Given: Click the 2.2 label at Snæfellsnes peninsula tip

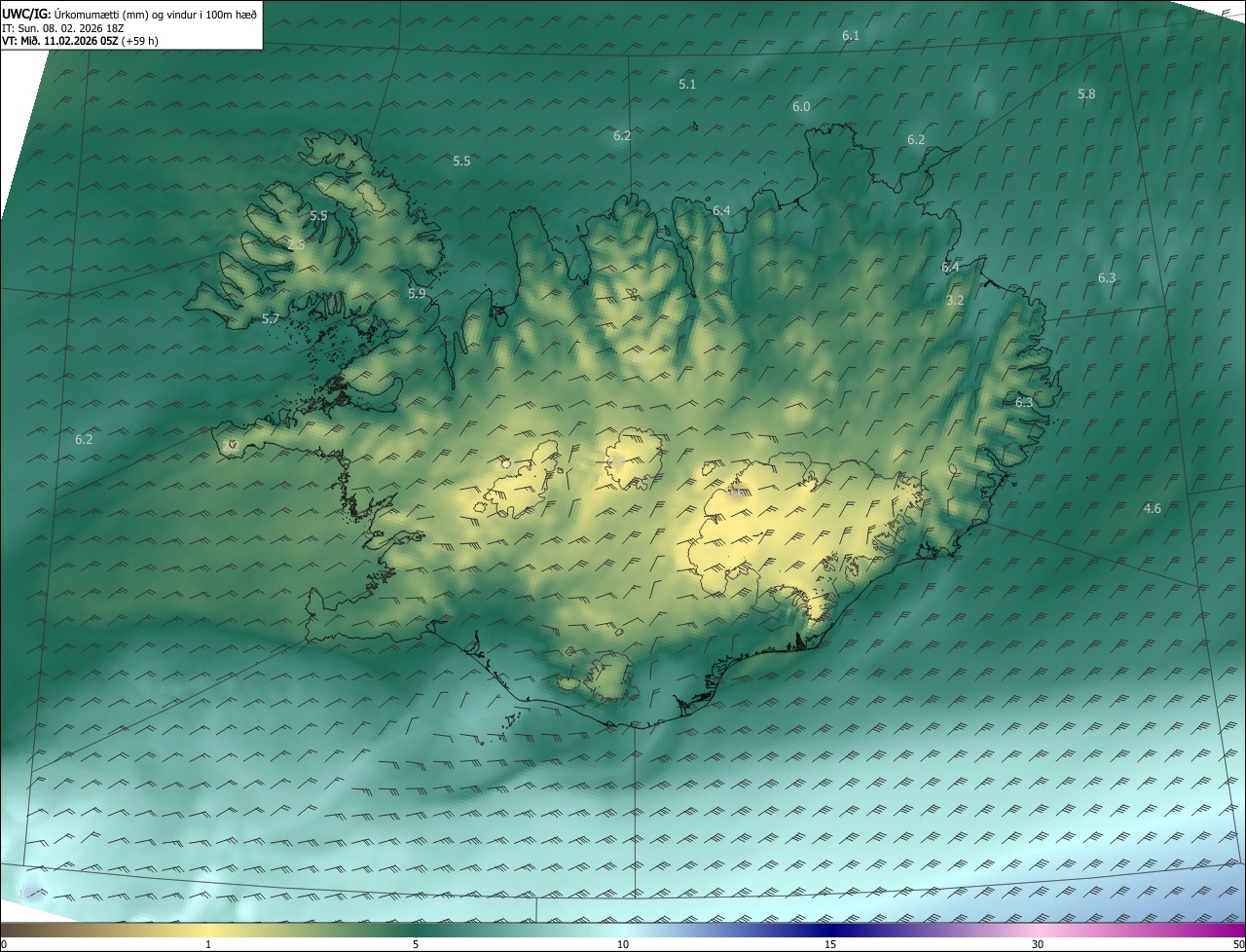Looking at the screenshot, I should 232,445.
